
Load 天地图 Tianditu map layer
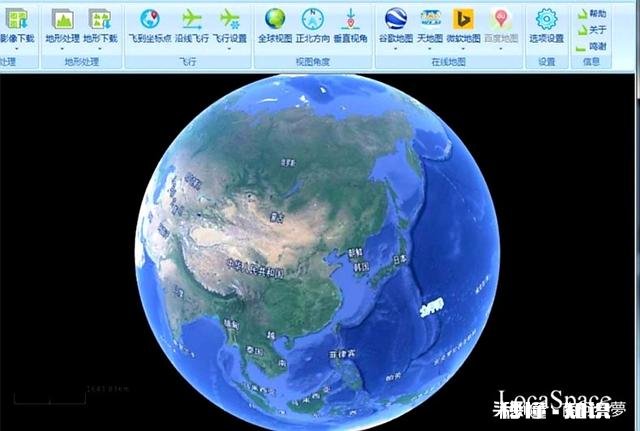[430, 25]
